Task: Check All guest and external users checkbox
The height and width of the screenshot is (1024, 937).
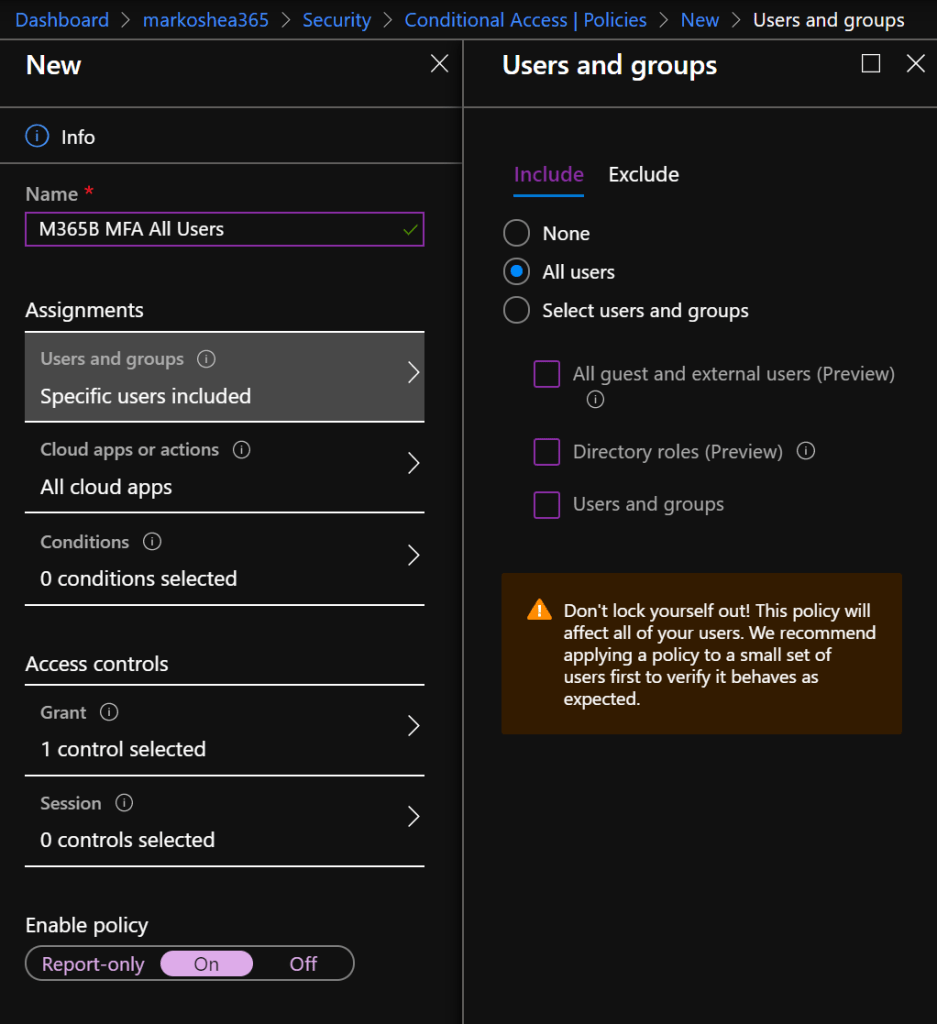Action: (x=546, y=375)
